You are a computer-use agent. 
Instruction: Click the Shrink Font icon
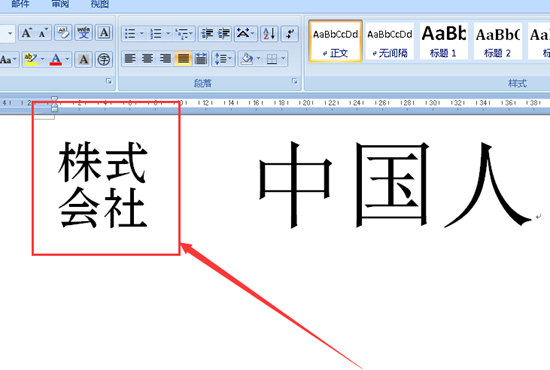43,33
